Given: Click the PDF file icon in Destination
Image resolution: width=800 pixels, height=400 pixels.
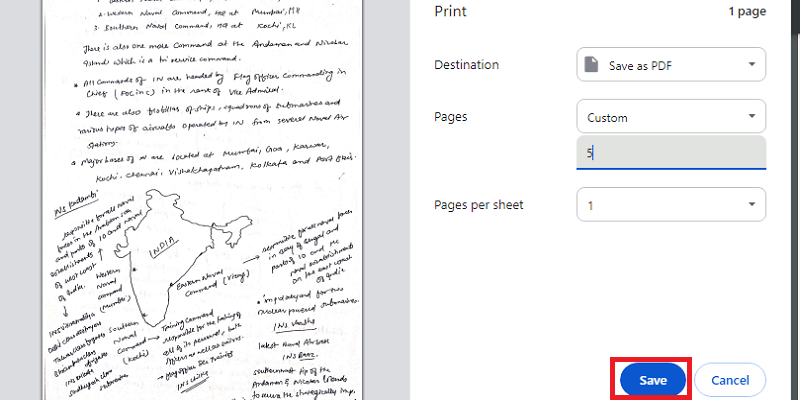Looking at the screenshot, I should (x=591, y=65).
